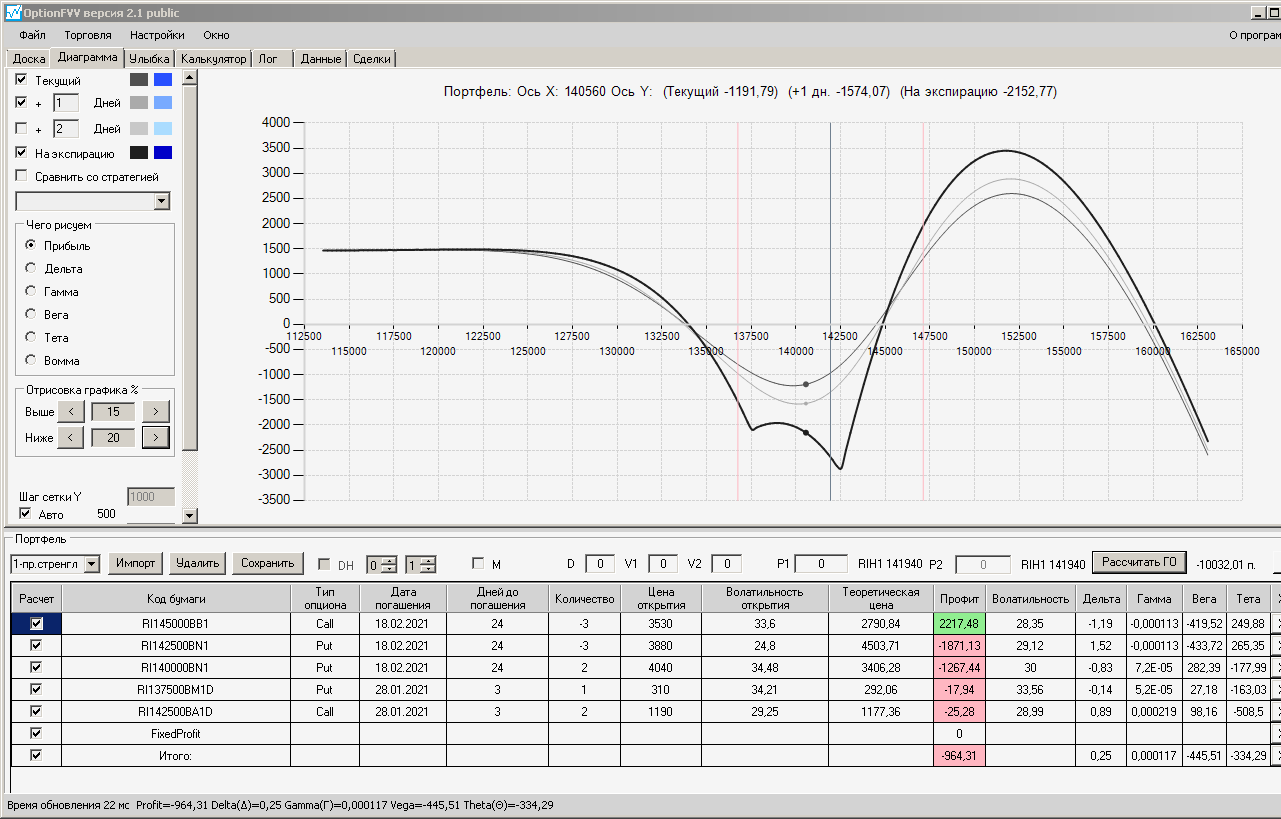
Task: Uncheck the Расчет box for RI145000BB1
Action: [37, 623]
